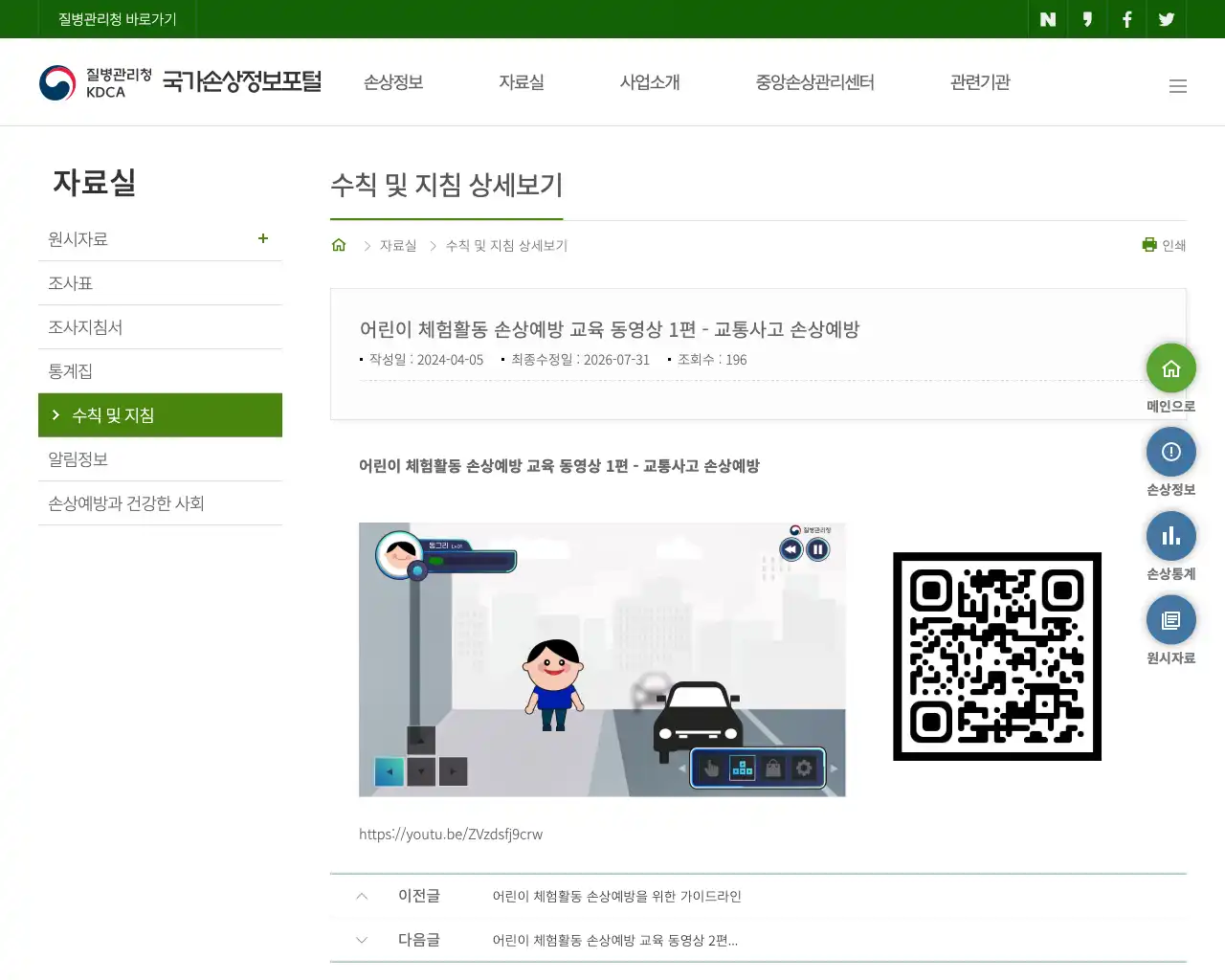Screen dimensions: 1225x980
Task: Go to 메인으로 via green home circle
Action: pos(1171,368)
